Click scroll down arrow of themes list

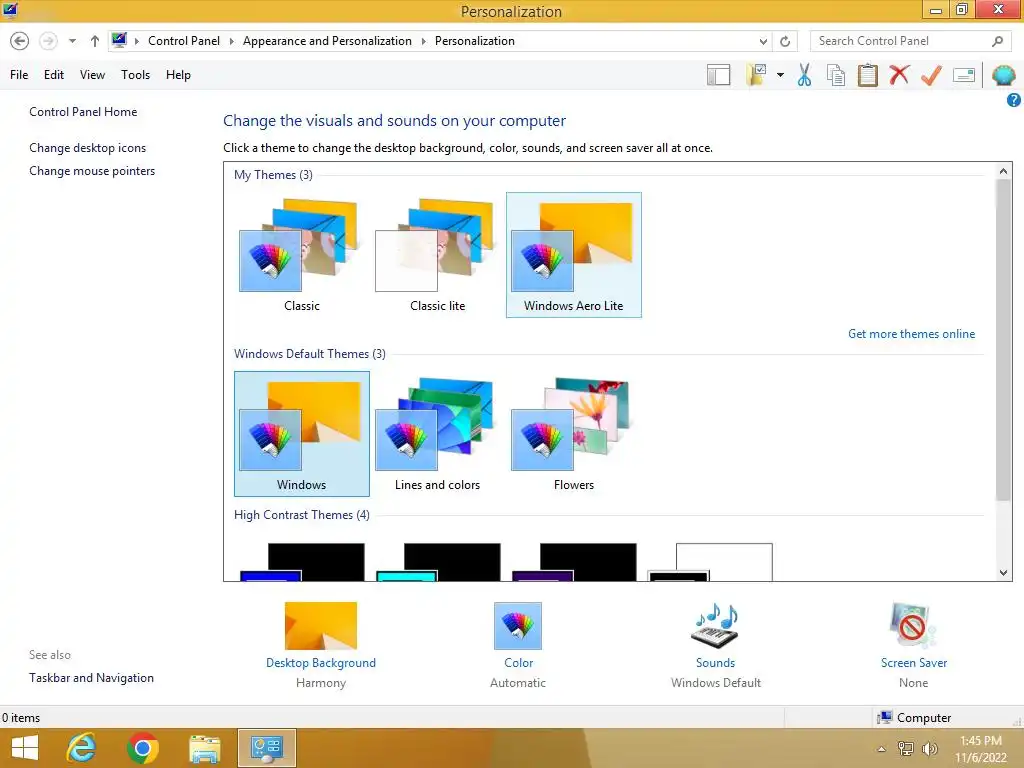[x=1003, y=573]
